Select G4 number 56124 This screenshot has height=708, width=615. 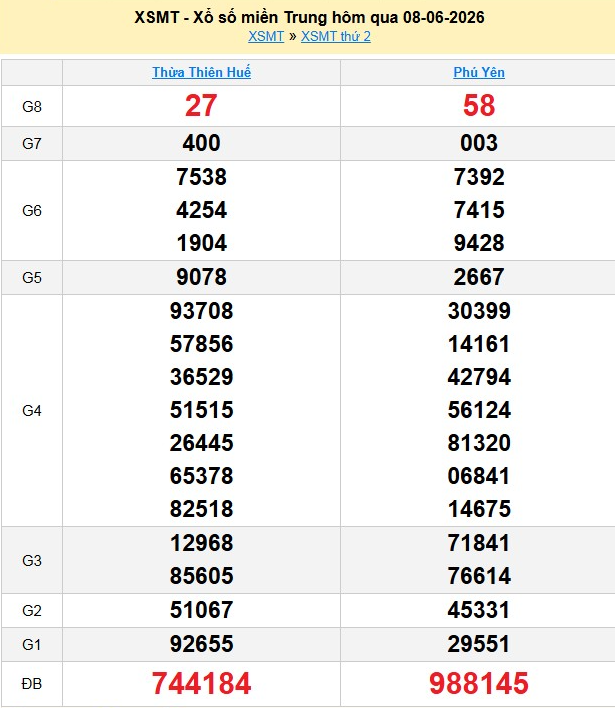(x=479, y=410)
